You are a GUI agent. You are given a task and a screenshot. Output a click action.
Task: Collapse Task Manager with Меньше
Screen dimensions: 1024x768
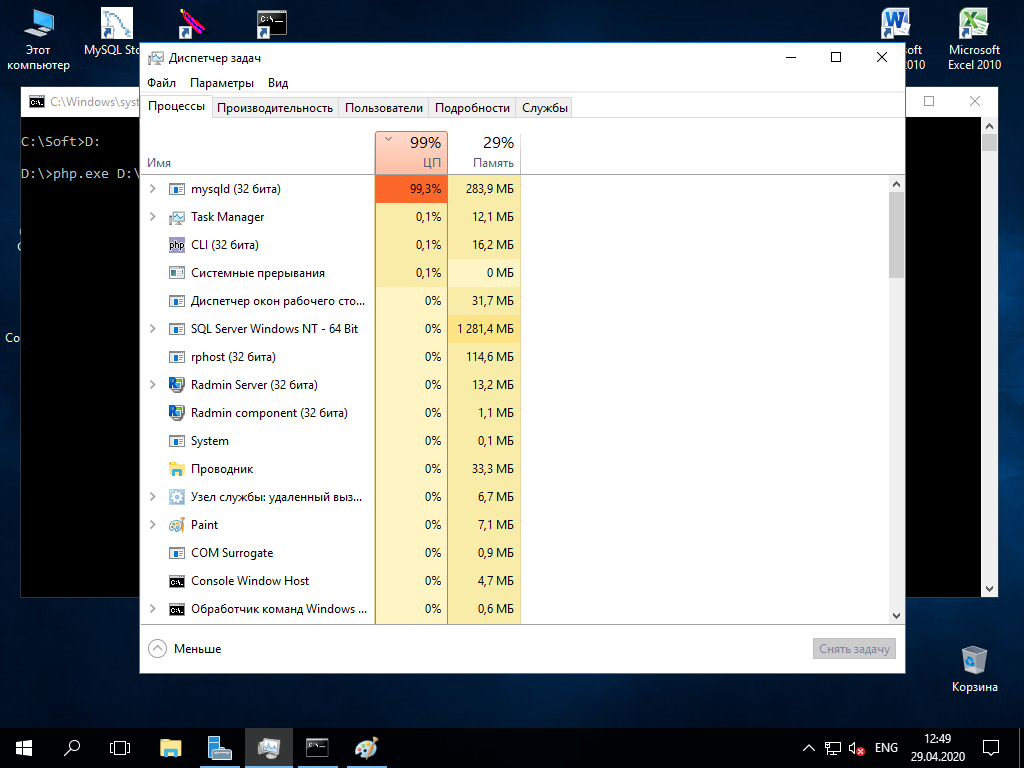point(185,649)
